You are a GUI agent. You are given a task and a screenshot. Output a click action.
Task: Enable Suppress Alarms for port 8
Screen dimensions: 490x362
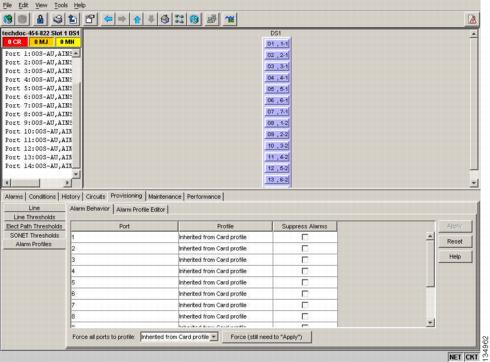pyautogui.click(x=305, y=316)
